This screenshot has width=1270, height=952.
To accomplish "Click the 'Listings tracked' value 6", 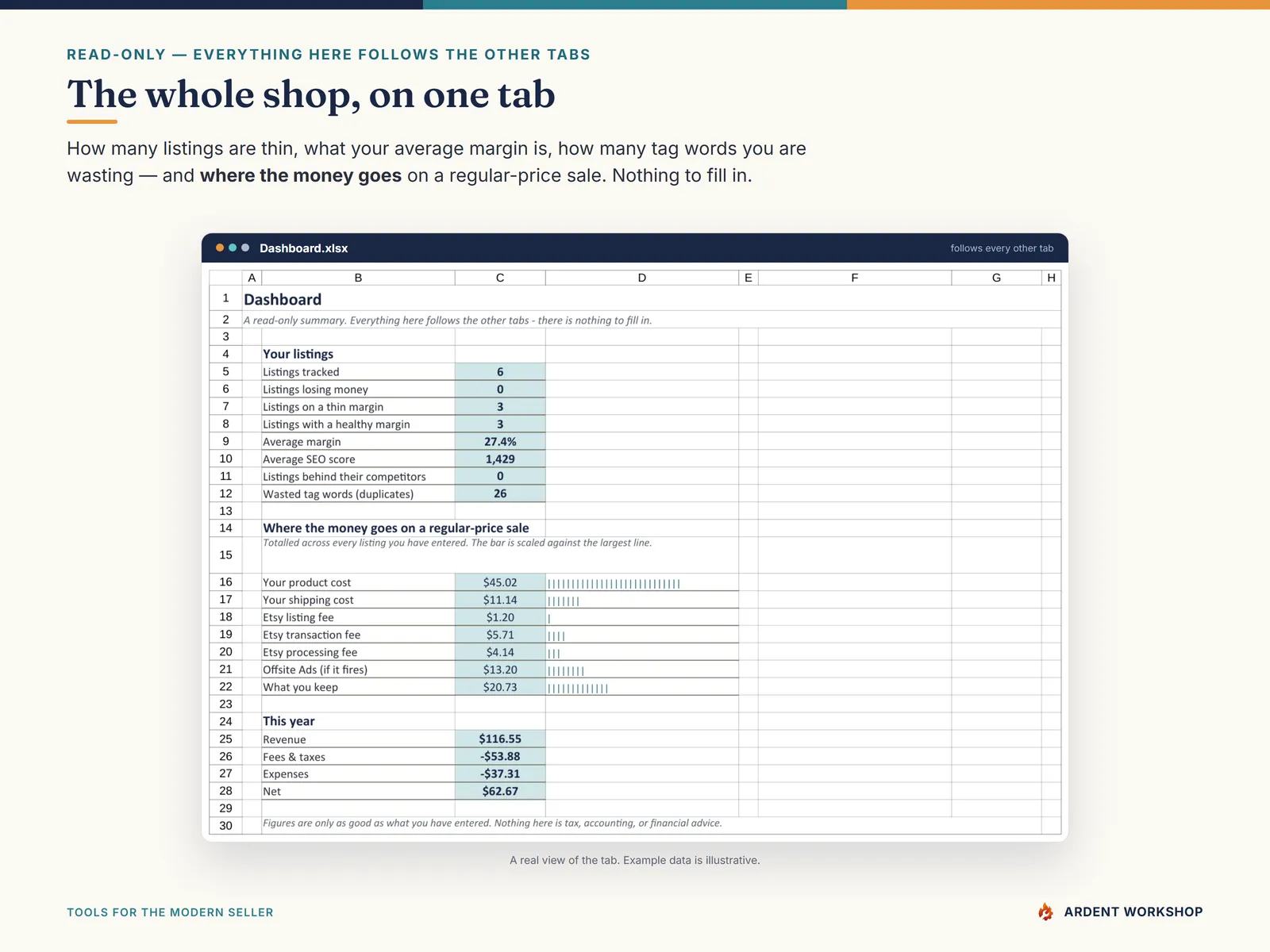I will pos(500,371).
